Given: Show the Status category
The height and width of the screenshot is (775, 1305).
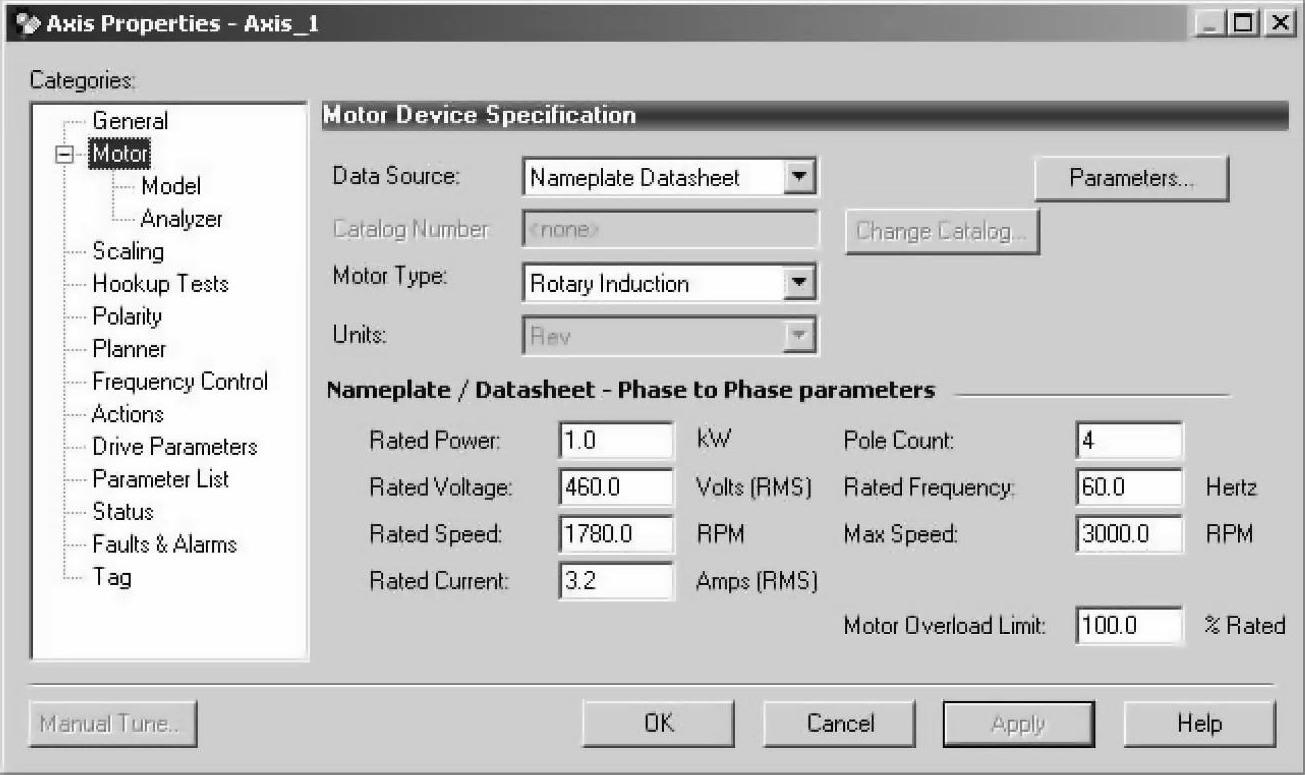Looking at the screenshot, I should click(123, 512).
